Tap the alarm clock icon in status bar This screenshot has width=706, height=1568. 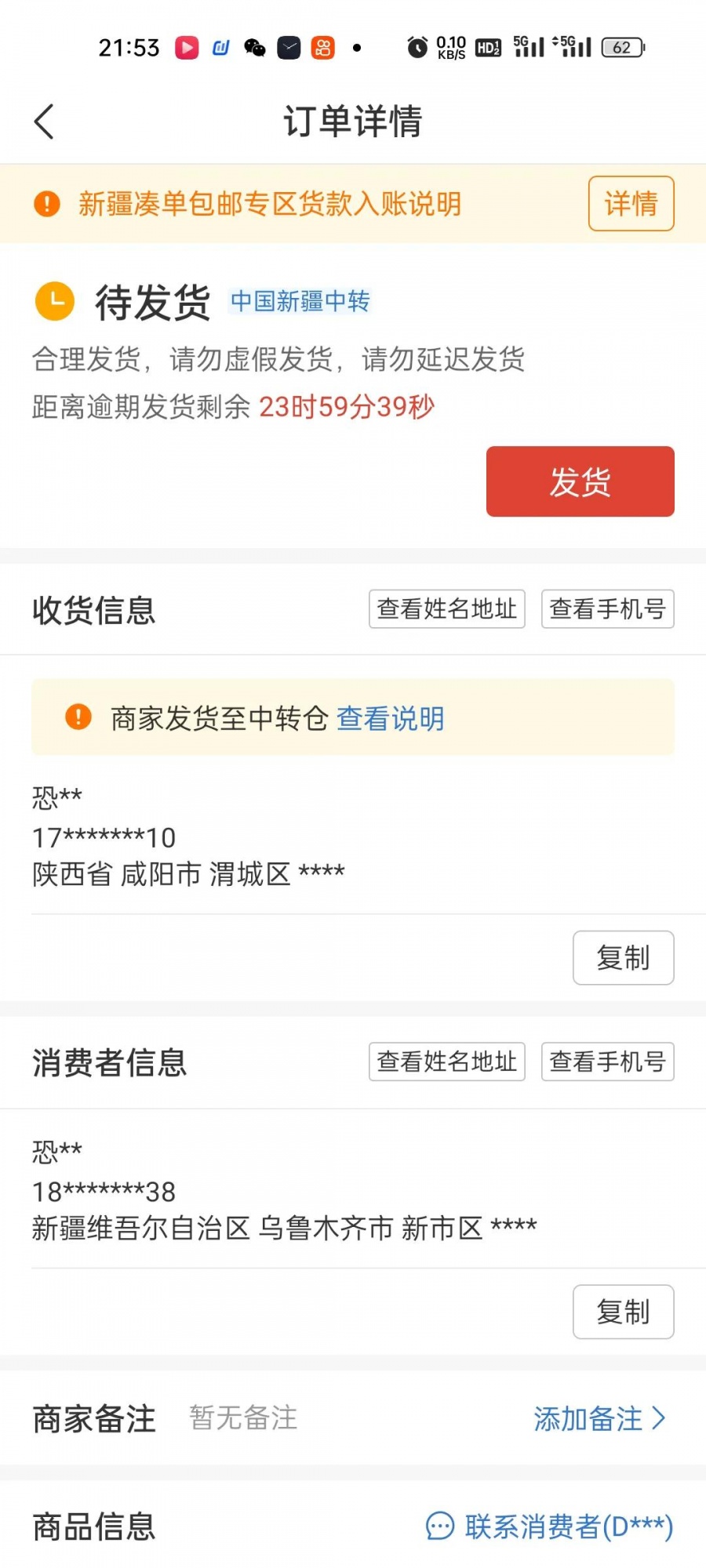click(417, 48)
